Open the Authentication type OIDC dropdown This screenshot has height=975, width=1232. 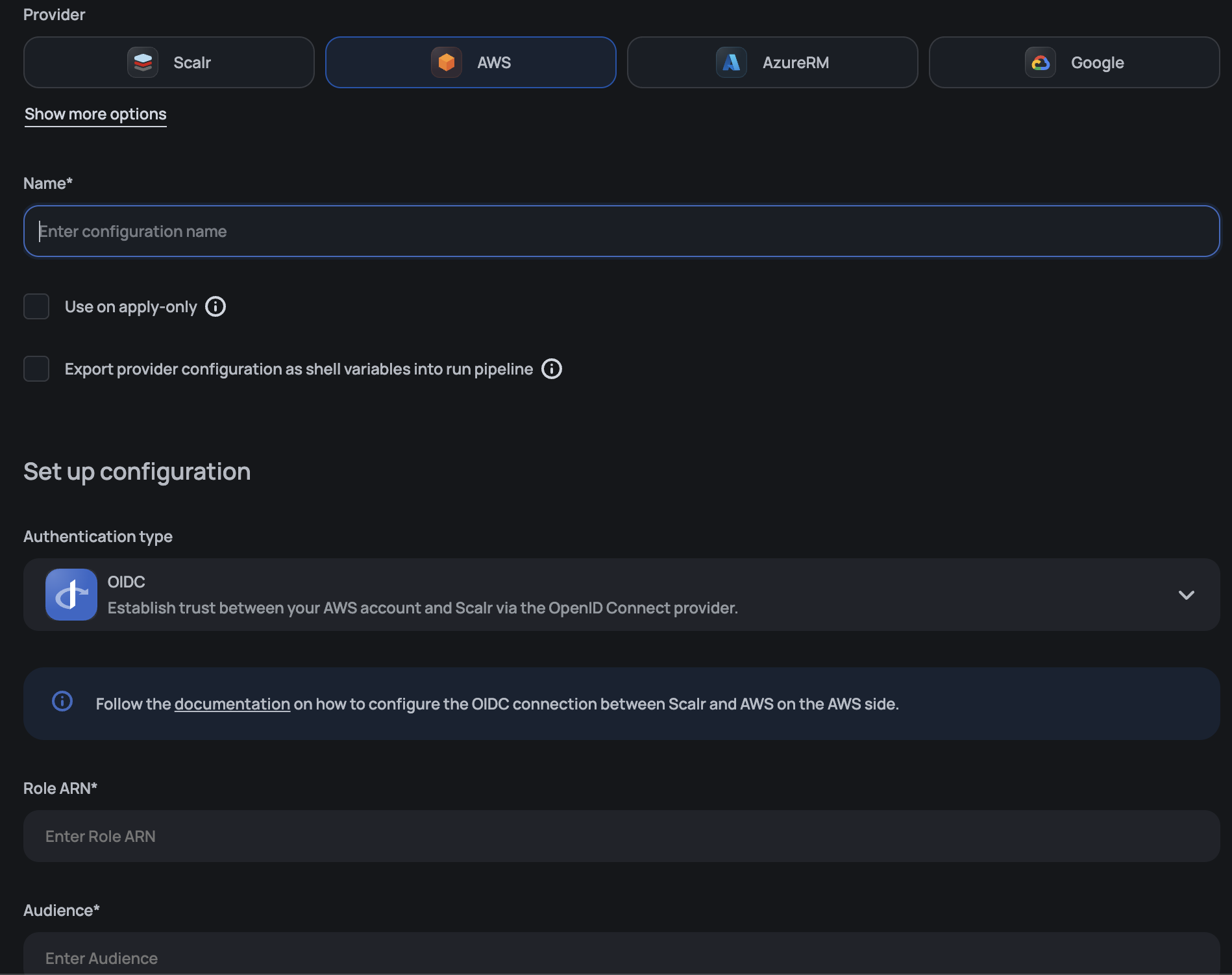click(622, 595)
